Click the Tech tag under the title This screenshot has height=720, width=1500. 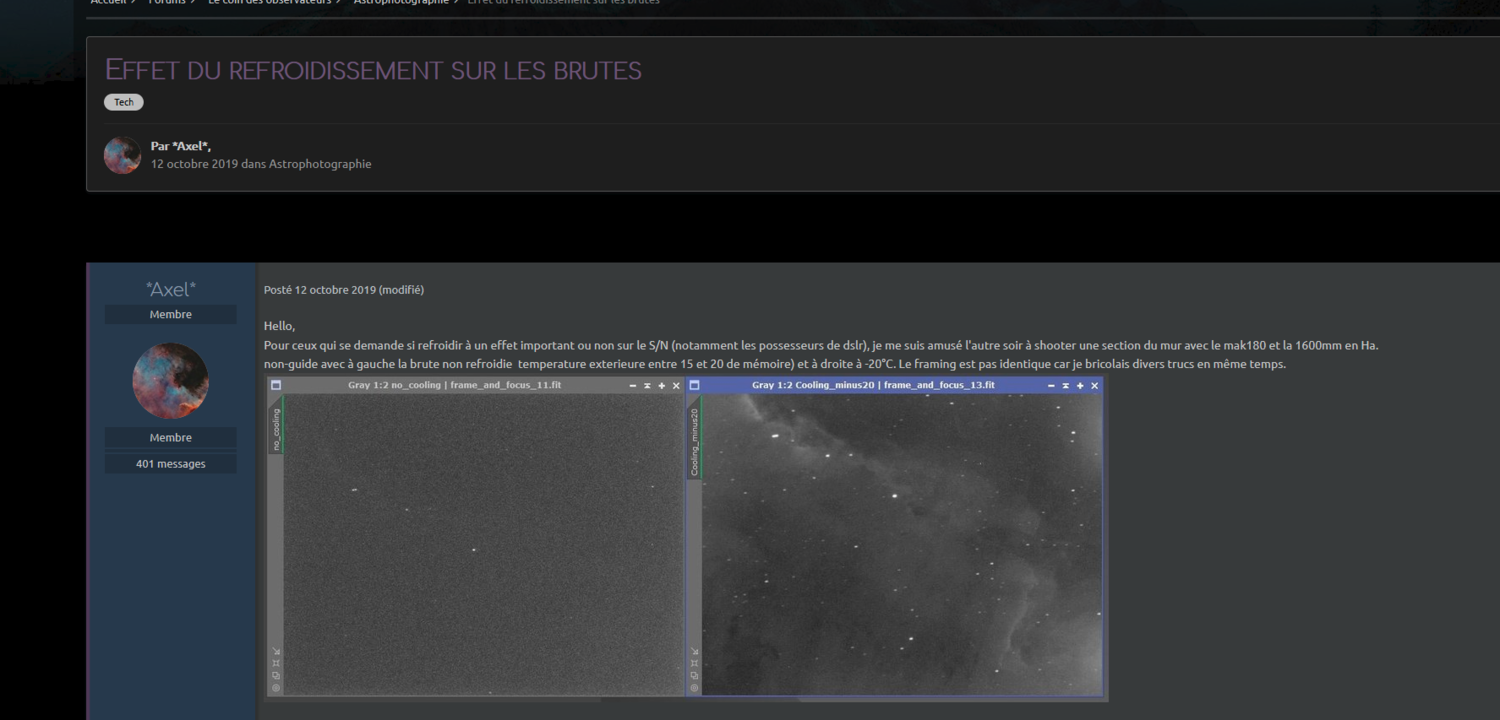click(x=124, y=102)
